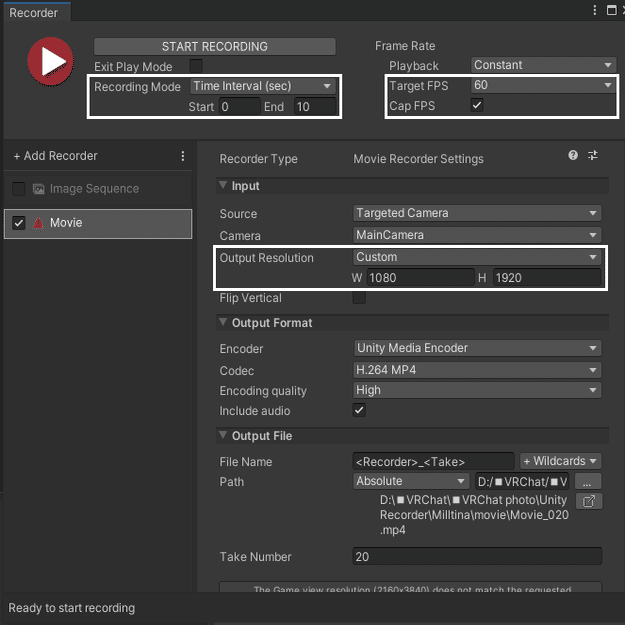This screenshot has width=625, height=625.
Task: Click the 'Frame Rate' heading
Action: (405, 46)
